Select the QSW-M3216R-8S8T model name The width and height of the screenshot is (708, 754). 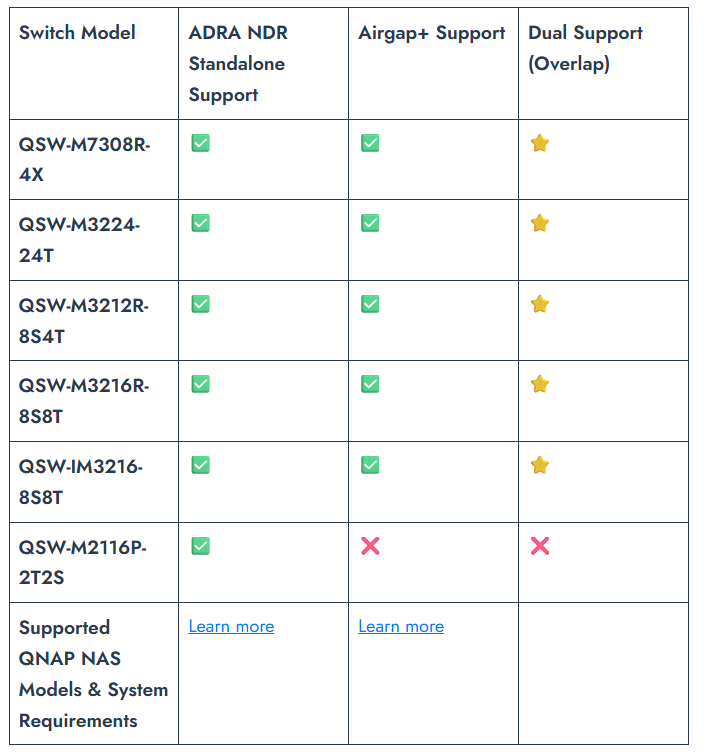[84, 401]
